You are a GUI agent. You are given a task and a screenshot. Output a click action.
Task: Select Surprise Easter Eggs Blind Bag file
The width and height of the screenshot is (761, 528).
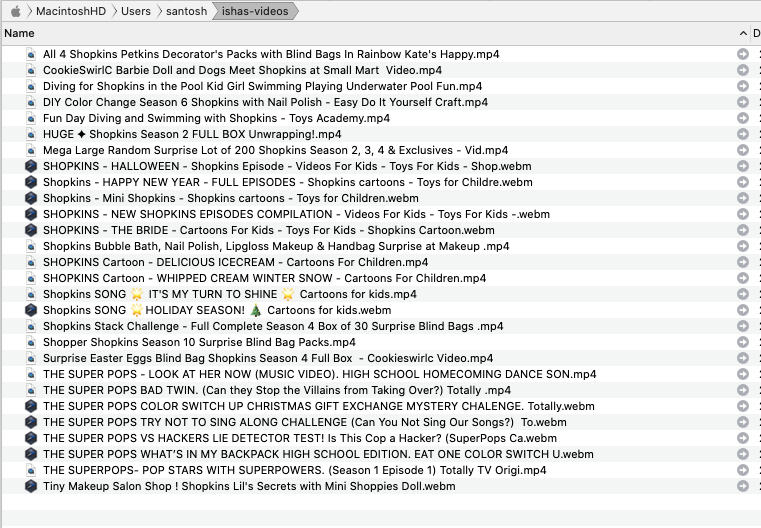pos(268,359)
